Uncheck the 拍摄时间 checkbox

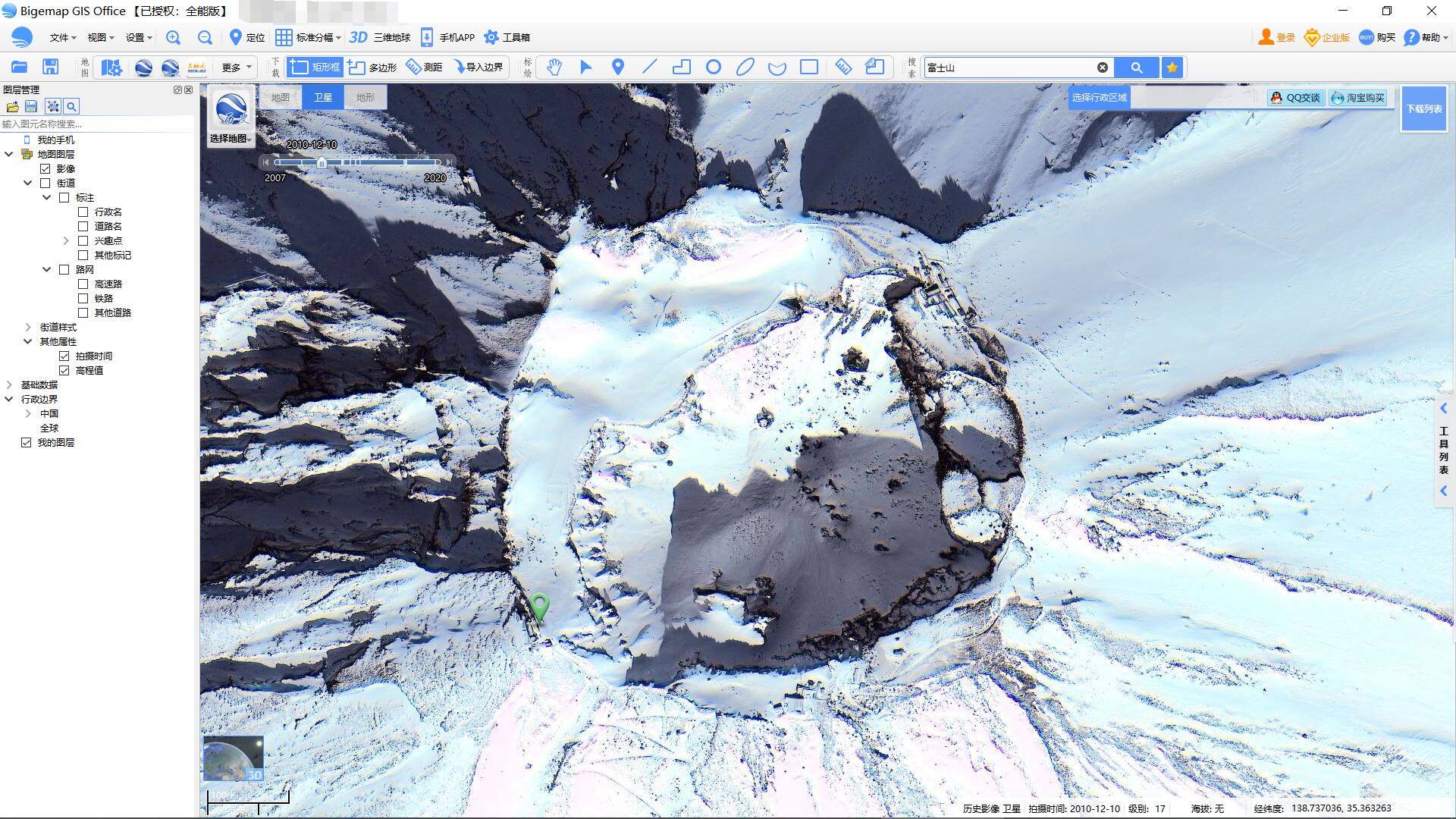[64, 356]
